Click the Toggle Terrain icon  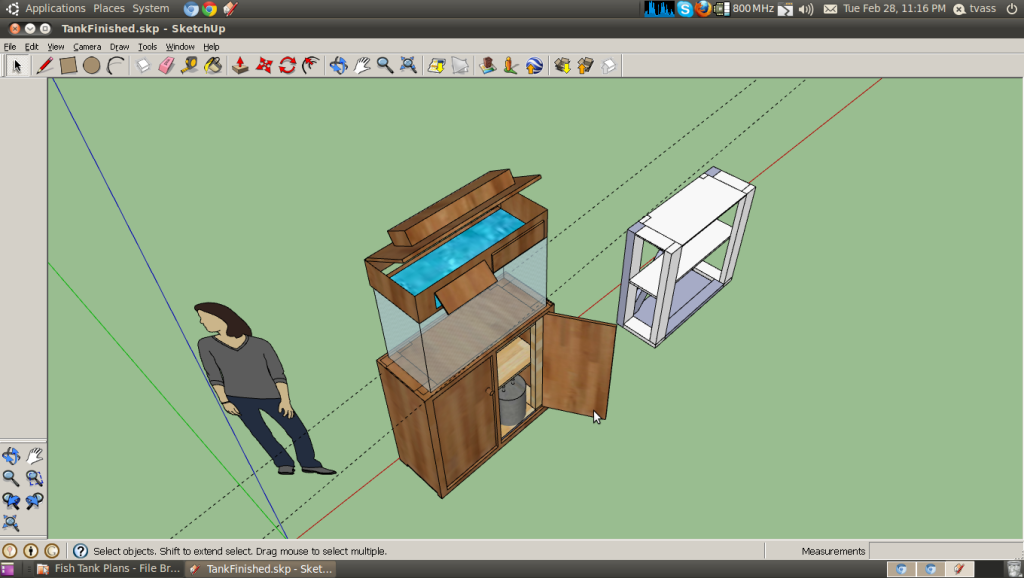tap(460, 65)
